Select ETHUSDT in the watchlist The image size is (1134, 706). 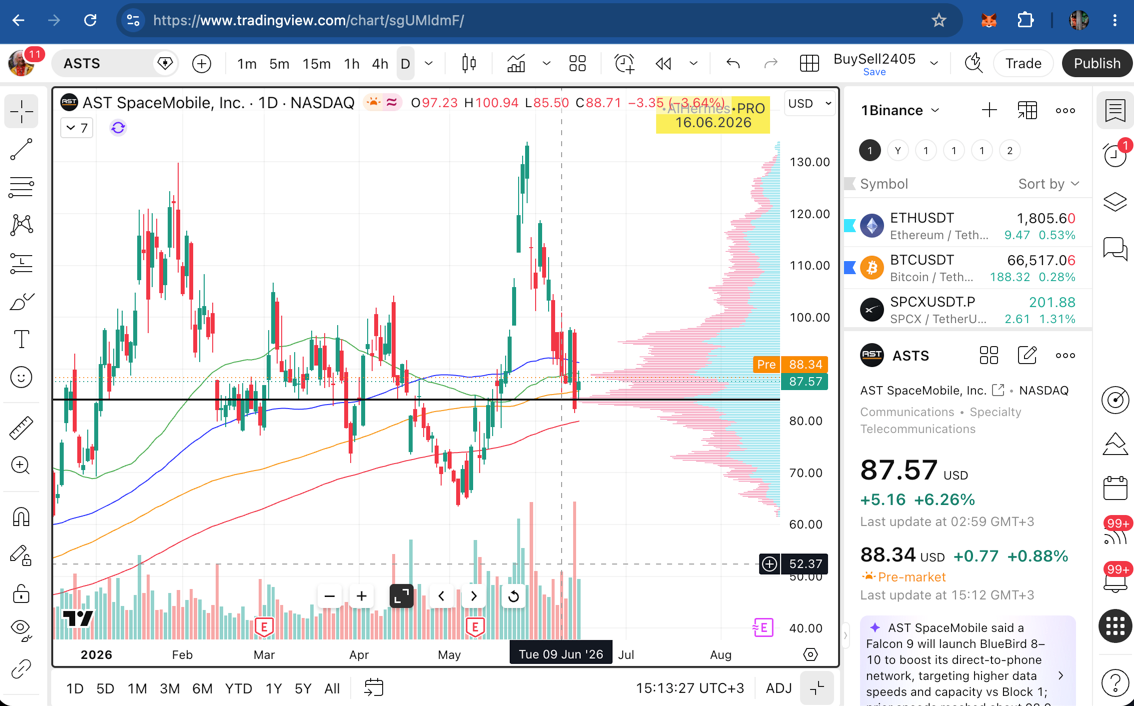(967, 226)
